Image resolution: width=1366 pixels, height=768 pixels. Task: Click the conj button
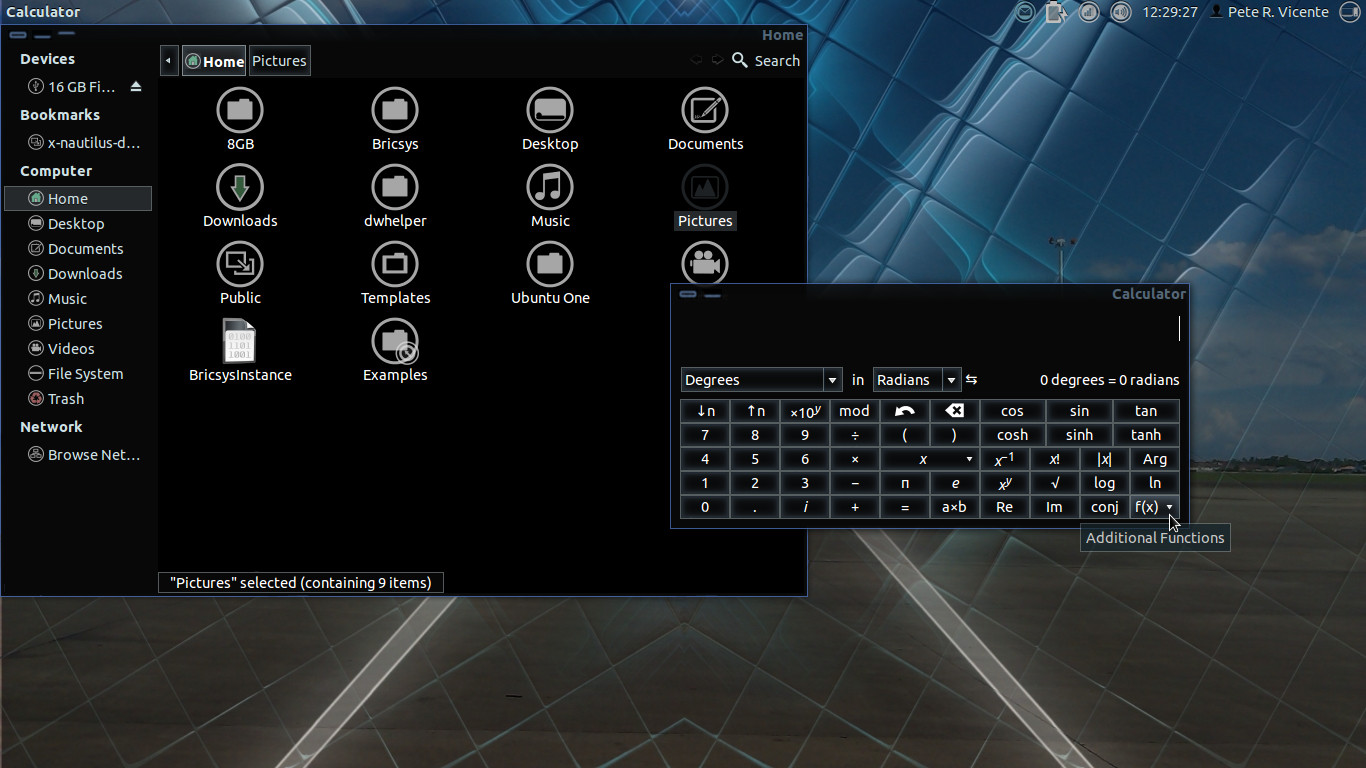pyautogui.click(x=1105, y=507)
